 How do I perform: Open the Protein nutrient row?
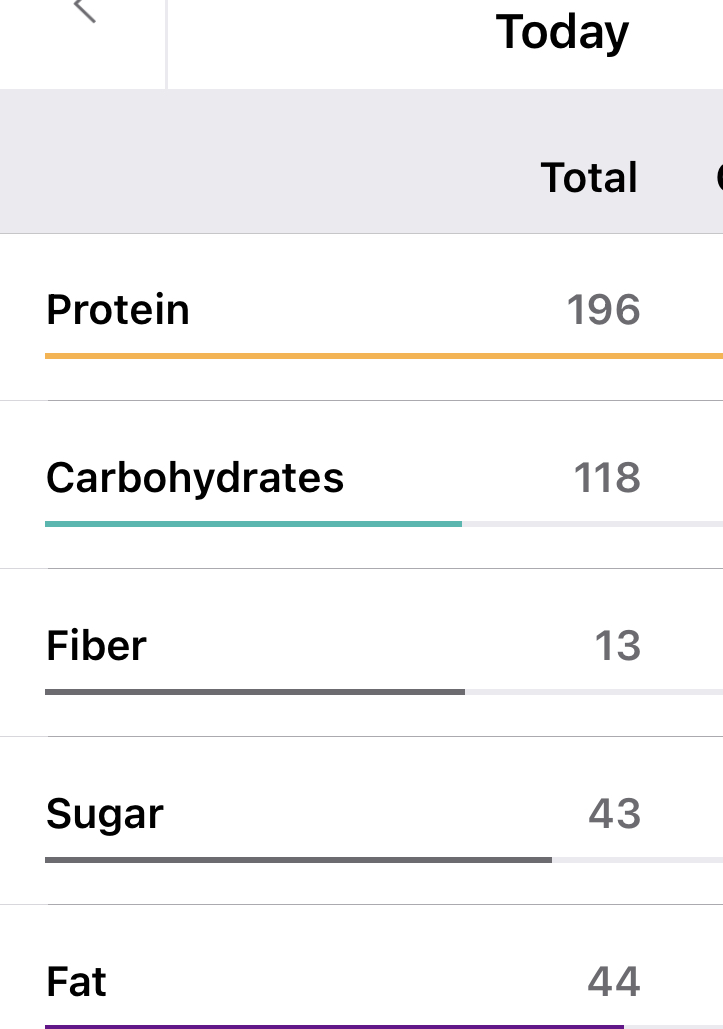[118, 310]
